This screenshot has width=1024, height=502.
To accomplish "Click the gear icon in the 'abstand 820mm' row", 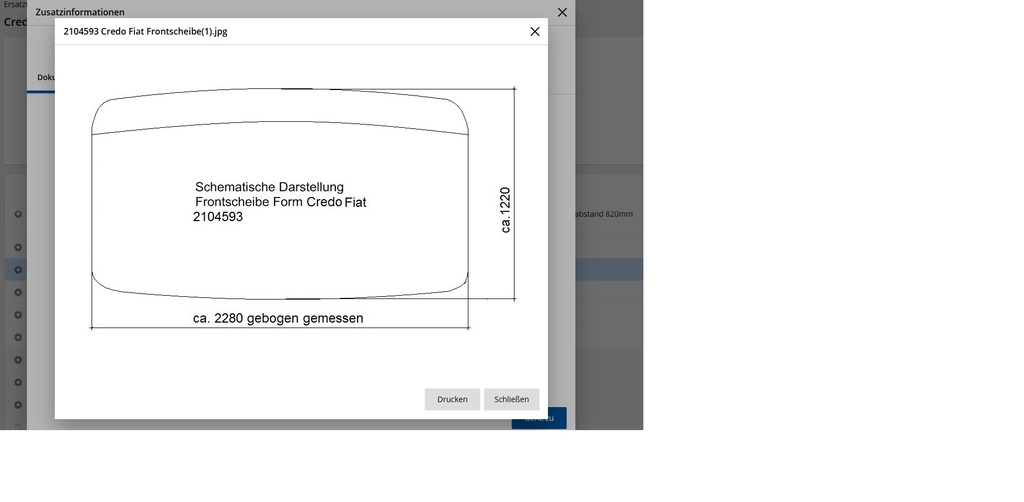I will 18,213.
